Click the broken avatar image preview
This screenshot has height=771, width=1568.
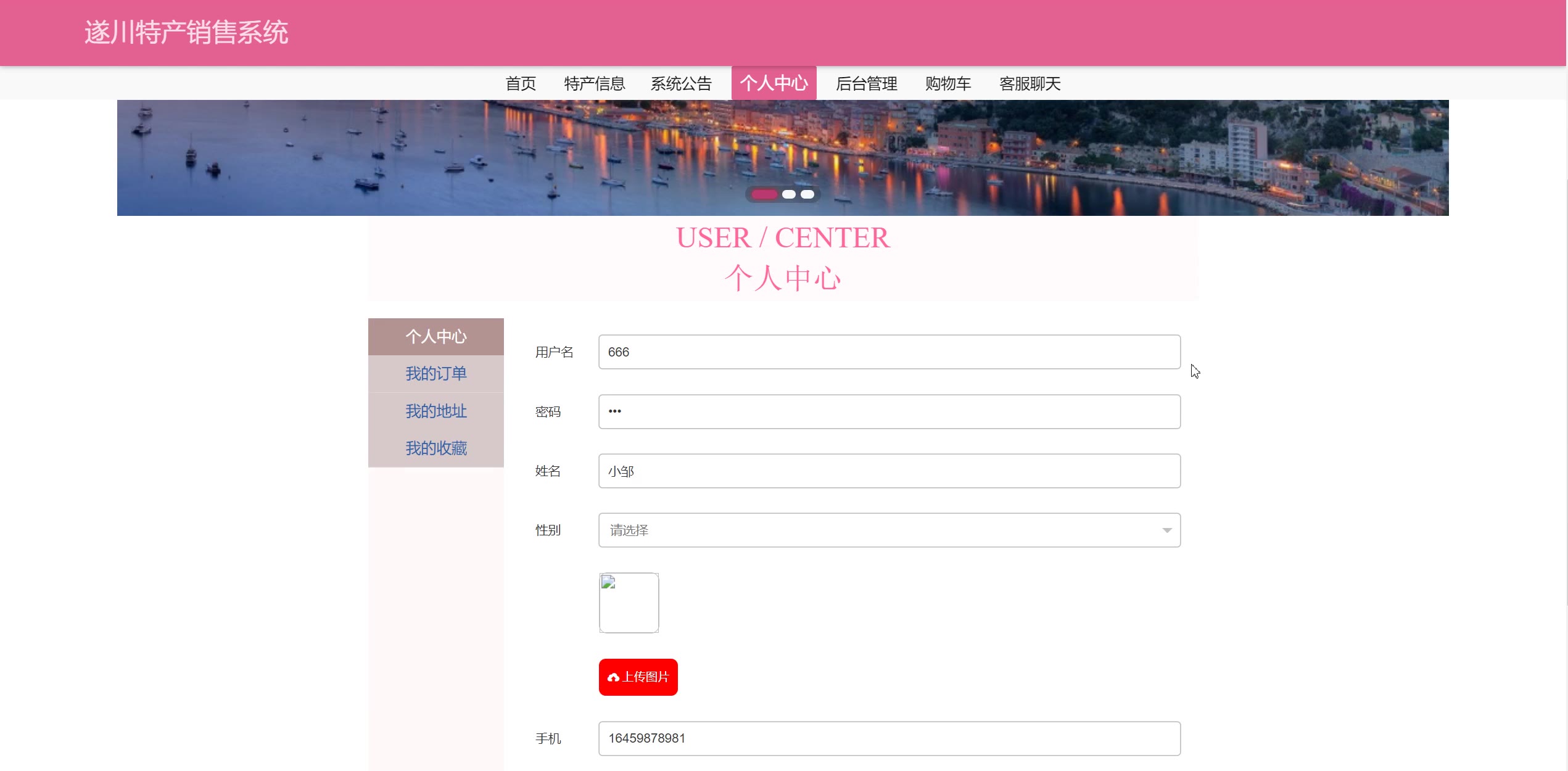coord(629,603)
